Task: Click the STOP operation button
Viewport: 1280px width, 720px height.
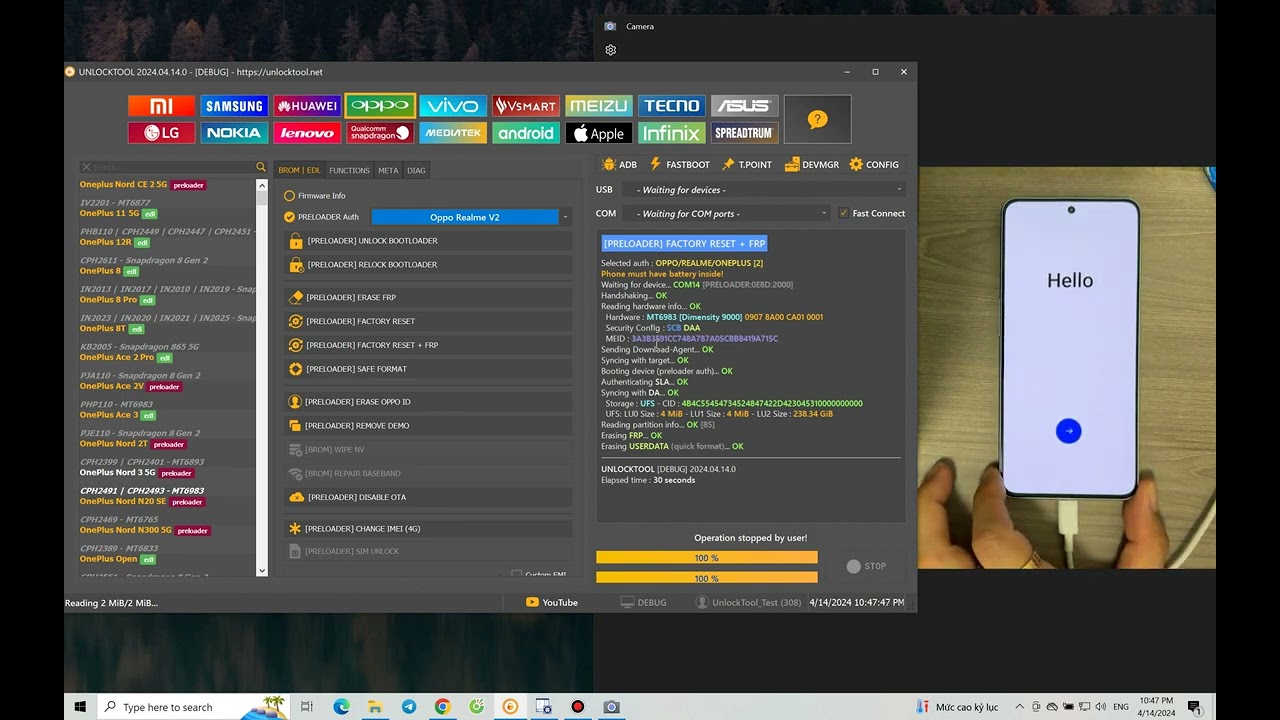Action: click(865, 566)
